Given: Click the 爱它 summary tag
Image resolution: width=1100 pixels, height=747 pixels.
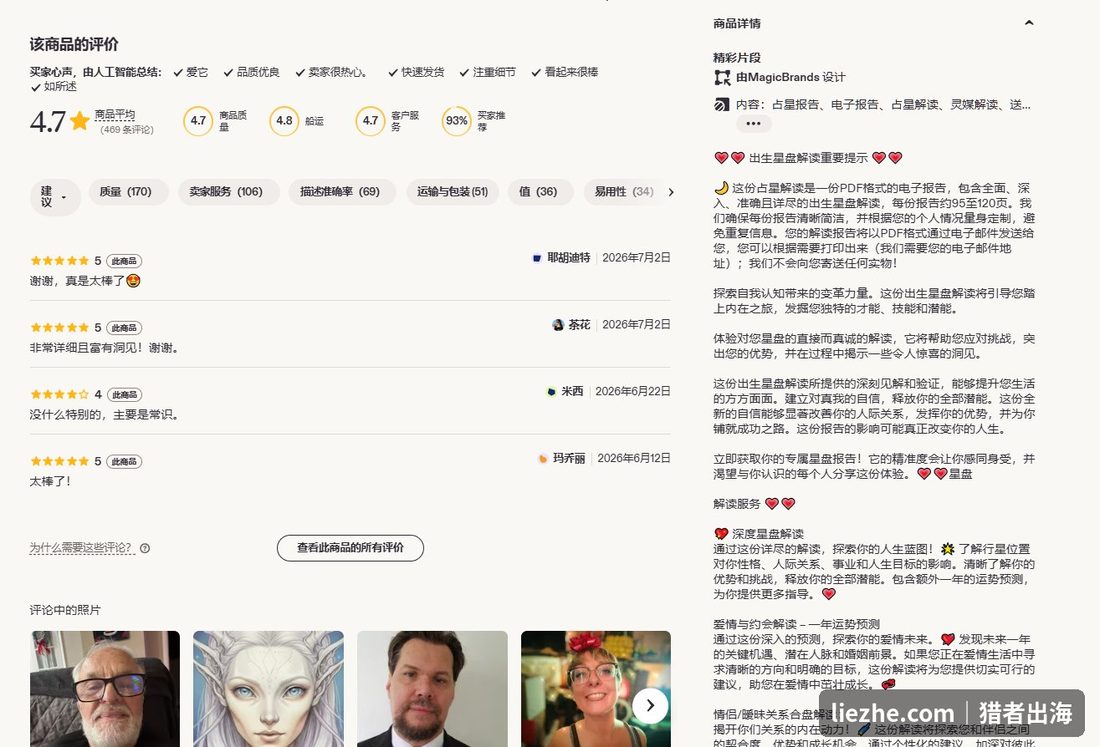Looking at the screenshot, I should pos(191,72).
